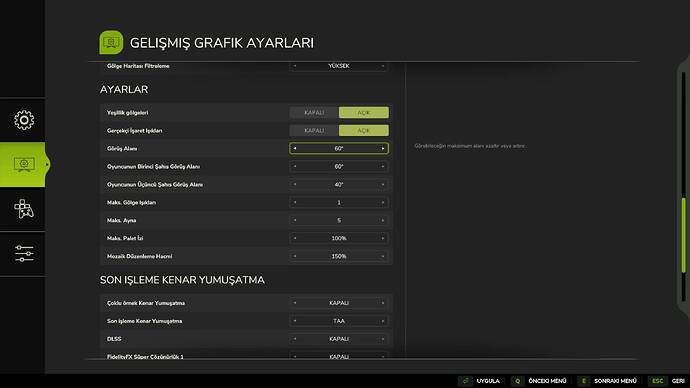Decrease Görüş Alanı with left arrow
690x388 pixels.
295,149
